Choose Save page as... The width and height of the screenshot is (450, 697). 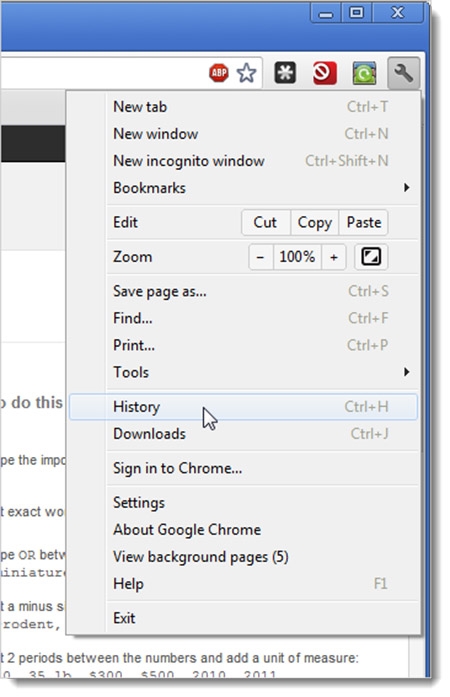[x=244, y=291]
